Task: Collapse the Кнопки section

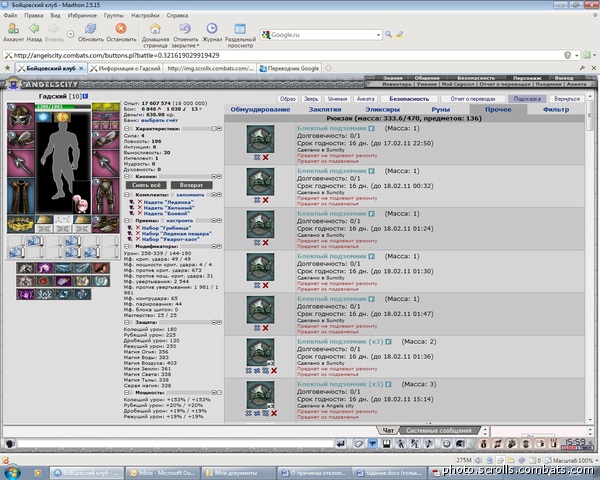Action: [x=127, y=176]
